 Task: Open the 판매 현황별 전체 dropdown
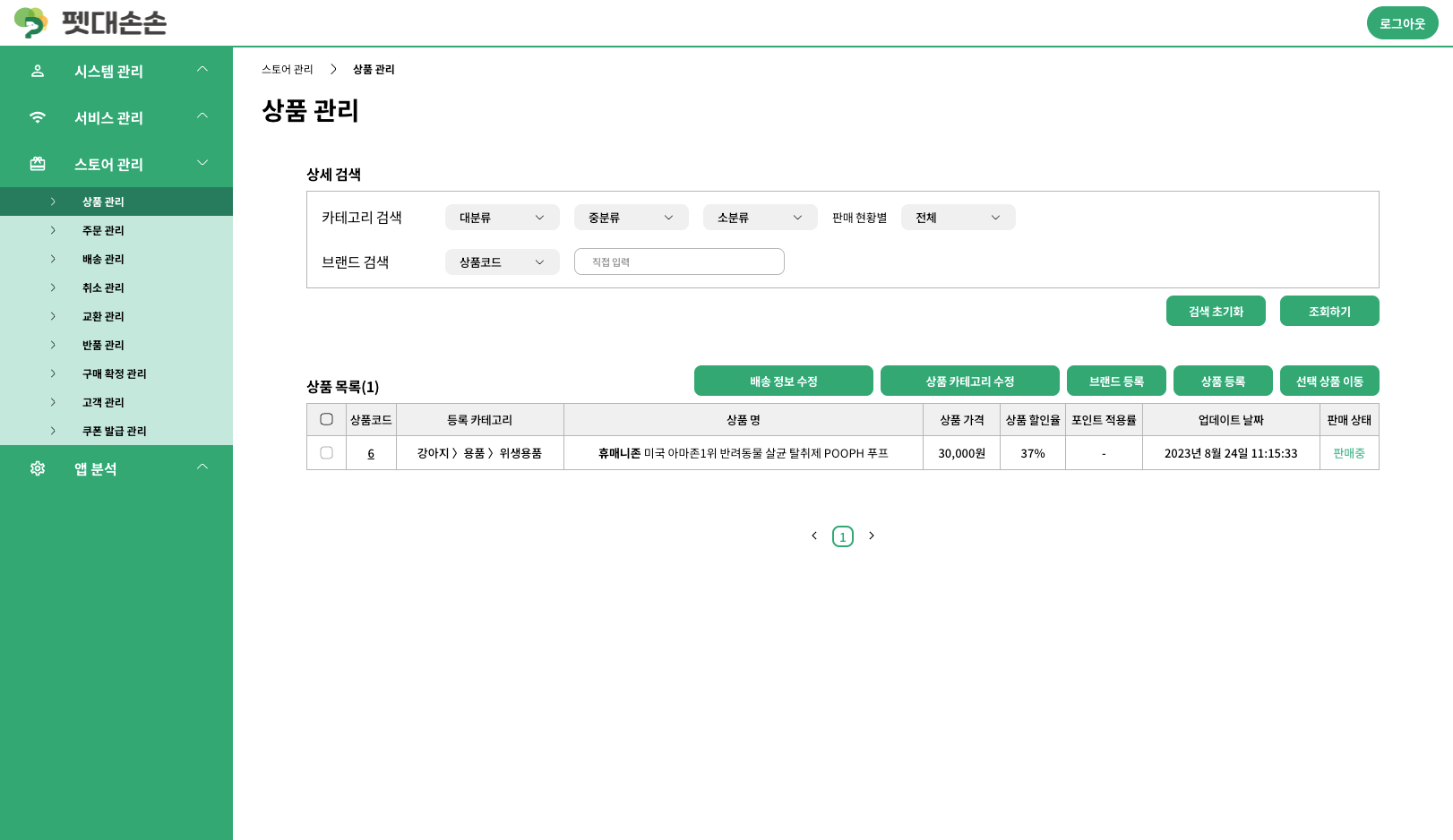[x=959, y=218]
